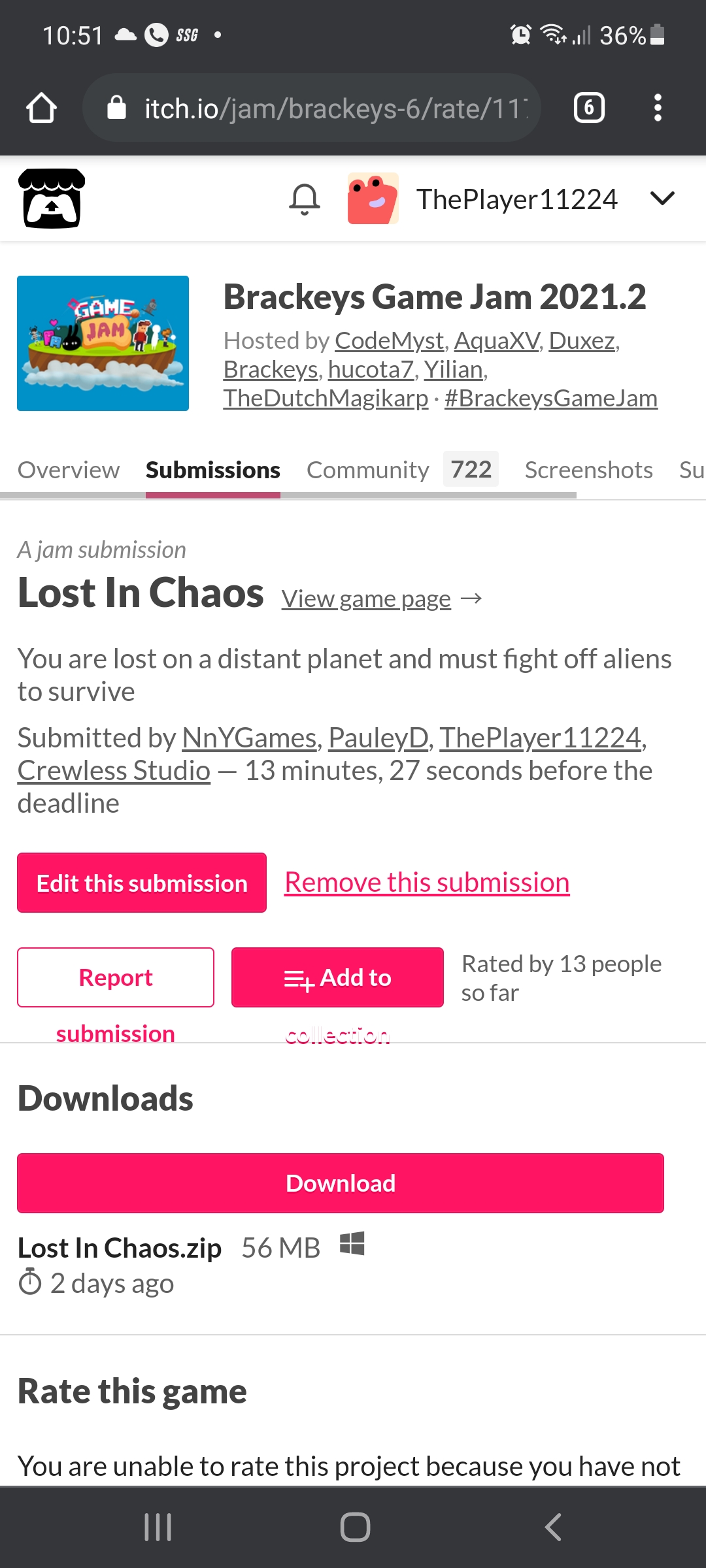The height and width of the screenshot is (1568, 706).
Task: Tap the Android home navigation button
Action: click(x=355, y=1527)
